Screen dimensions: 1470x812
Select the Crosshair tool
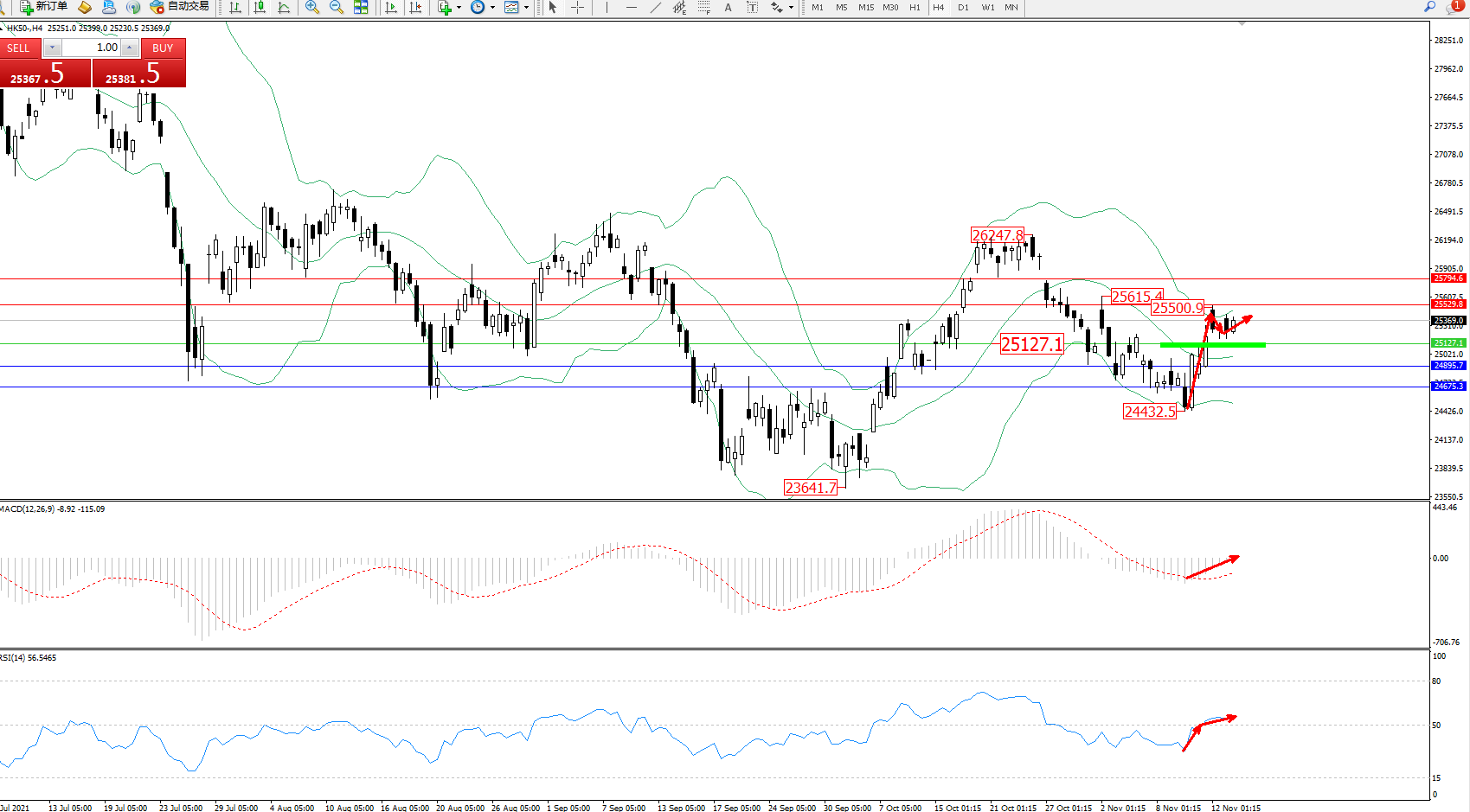(577, 7)
